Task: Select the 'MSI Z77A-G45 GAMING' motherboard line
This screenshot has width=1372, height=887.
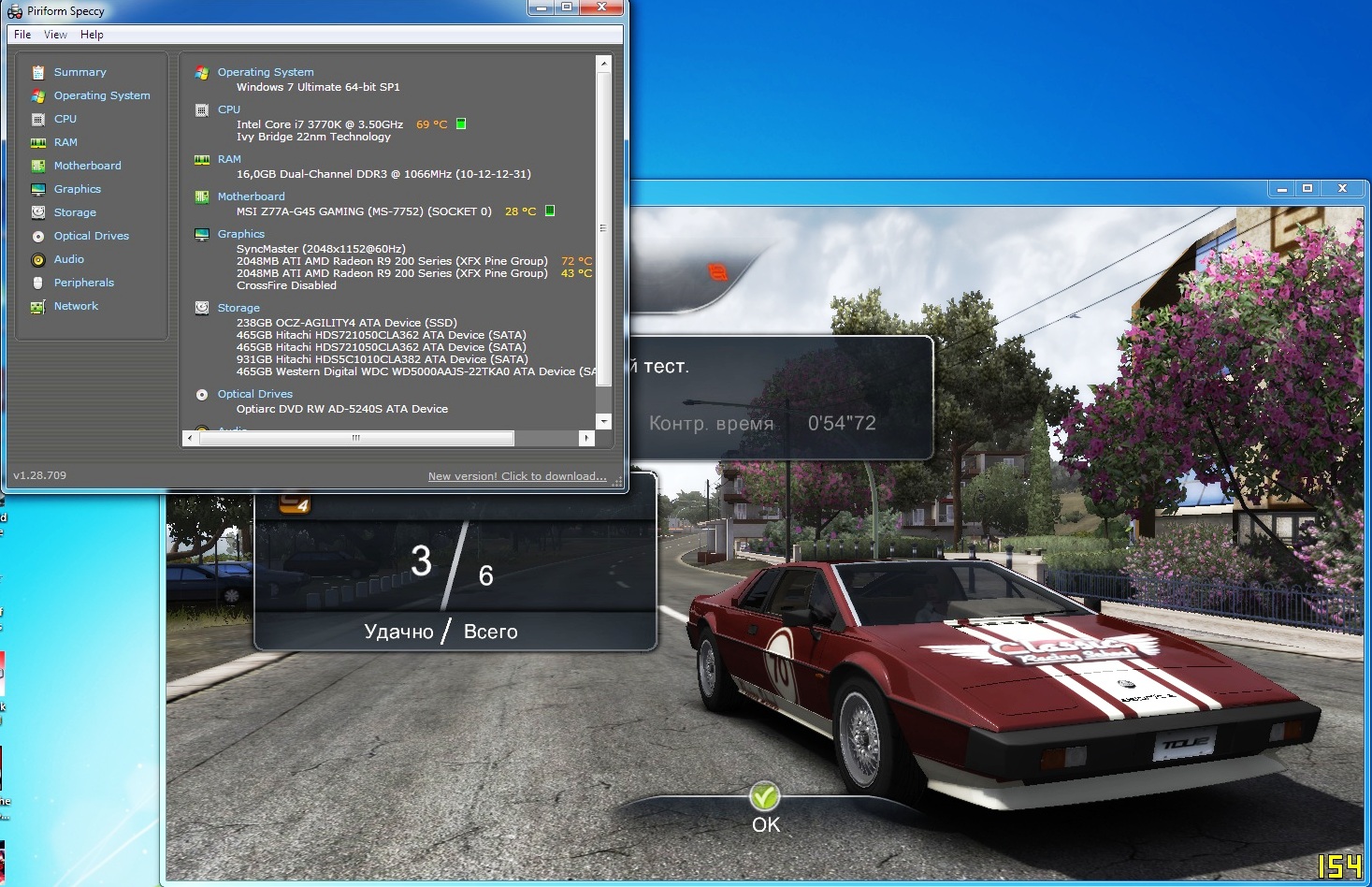Action: tap(364, 211)
